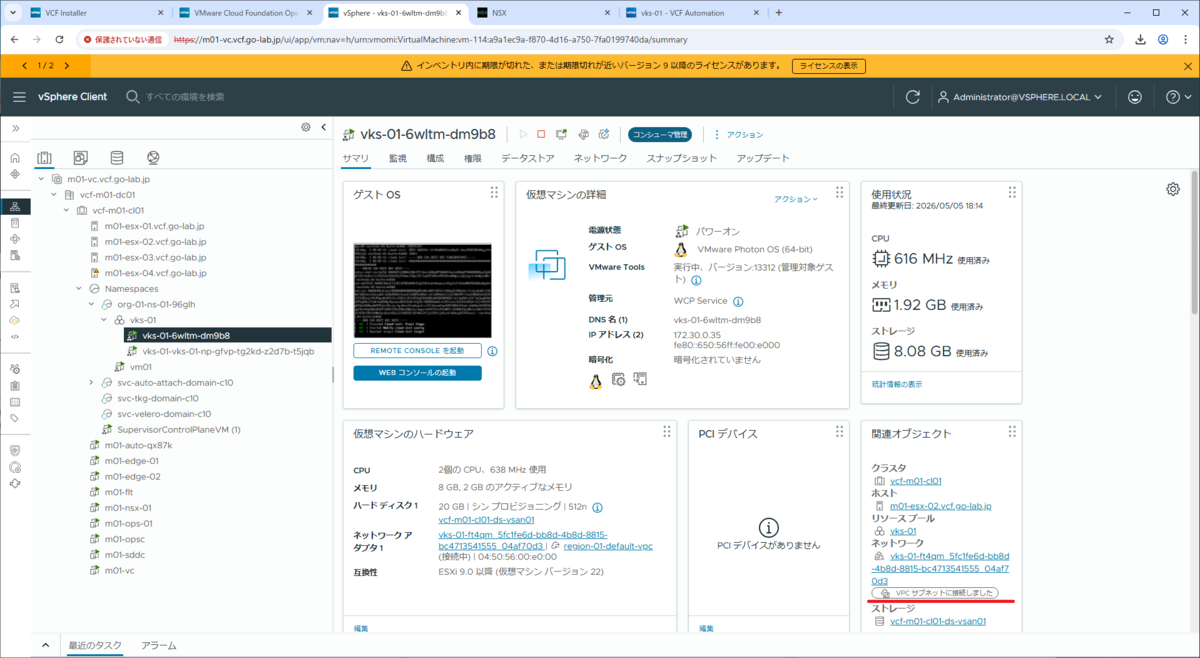Screen dimensions: 1200x658
Task: Expand the svc-auto-attach-domain-c10 node
Action: [91, 382]
